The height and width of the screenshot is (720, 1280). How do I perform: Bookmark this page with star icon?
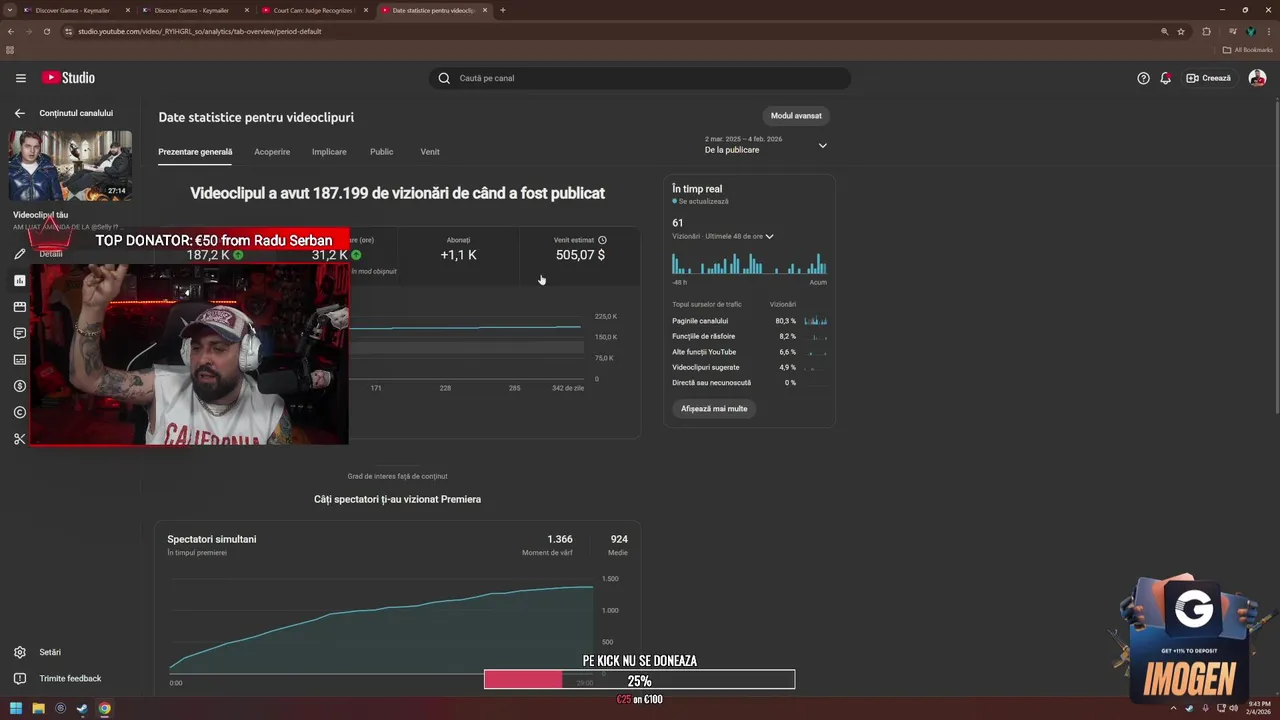(1181, 31)
